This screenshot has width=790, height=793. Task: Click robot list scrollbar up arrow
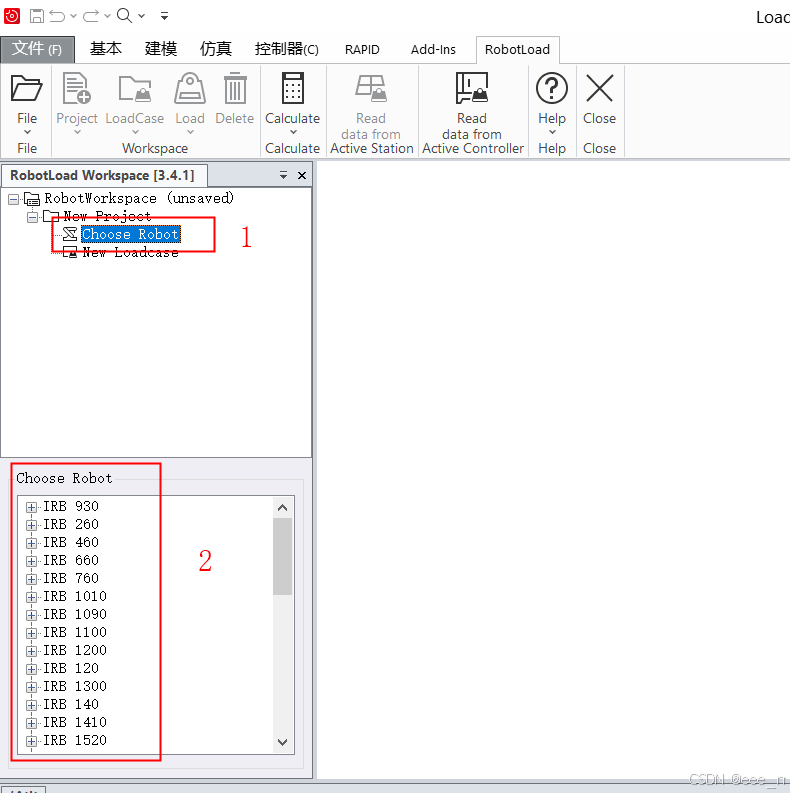(x=283, y=508)
